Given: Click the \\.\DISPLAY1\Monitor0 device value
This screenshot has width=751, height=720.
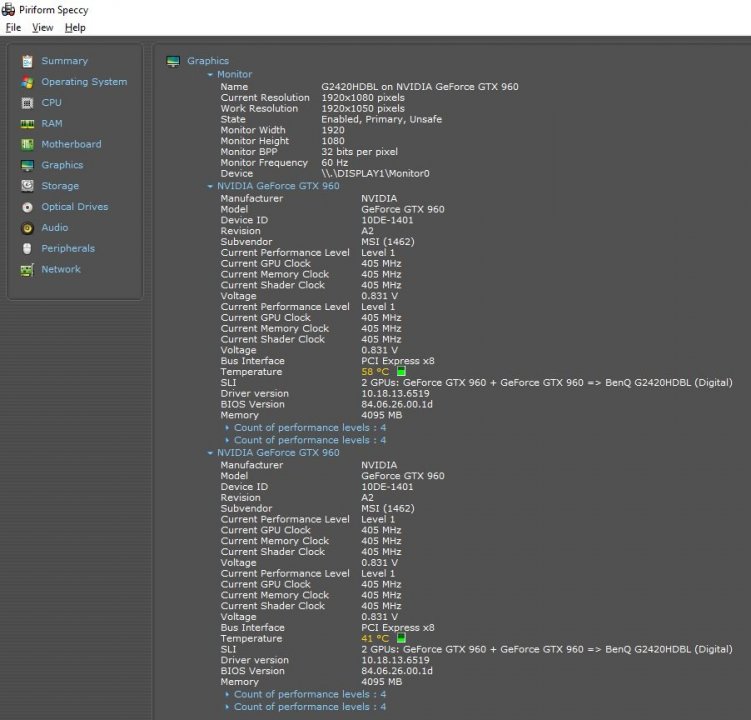Looking at the screenshot, I should 375,173.
